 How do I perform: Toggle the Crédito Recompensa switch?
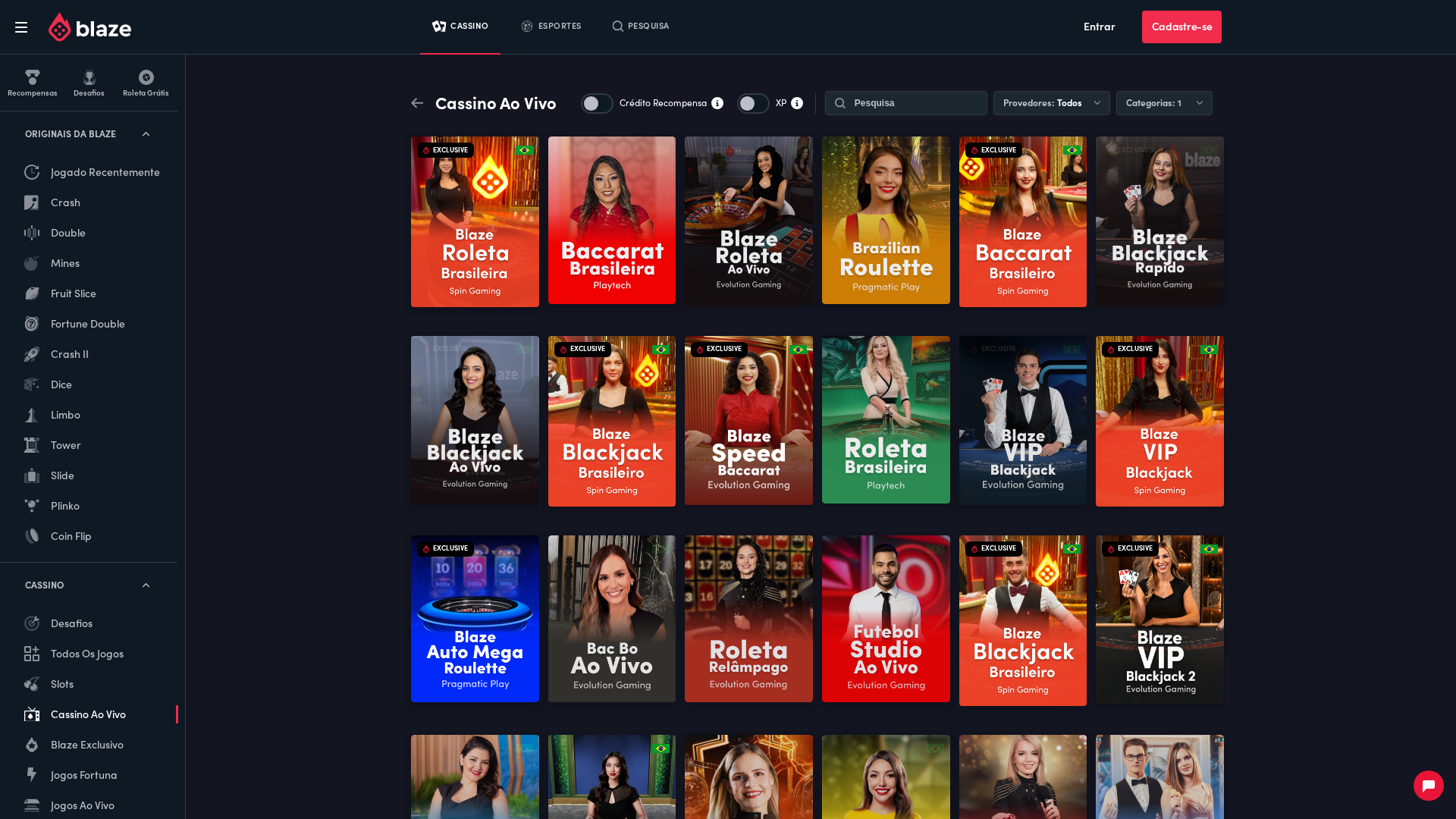tap(598, 103)
